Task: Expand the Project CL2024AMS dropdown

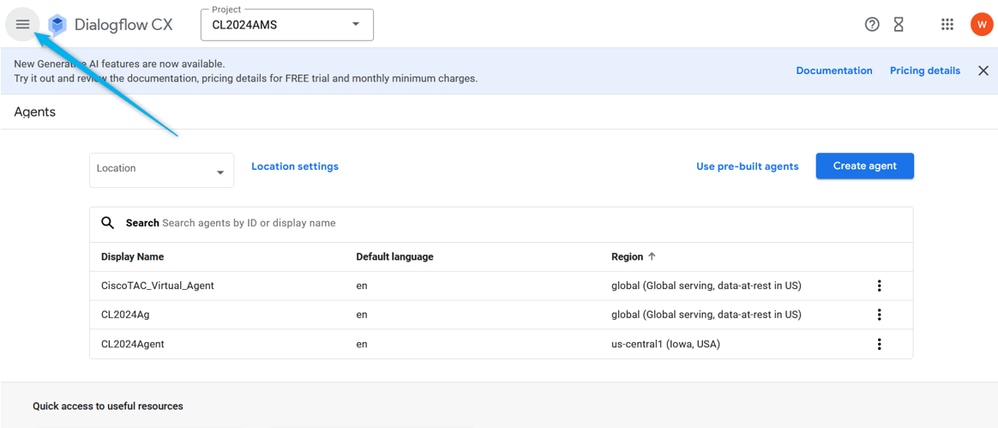Action: tap(287, 25)
